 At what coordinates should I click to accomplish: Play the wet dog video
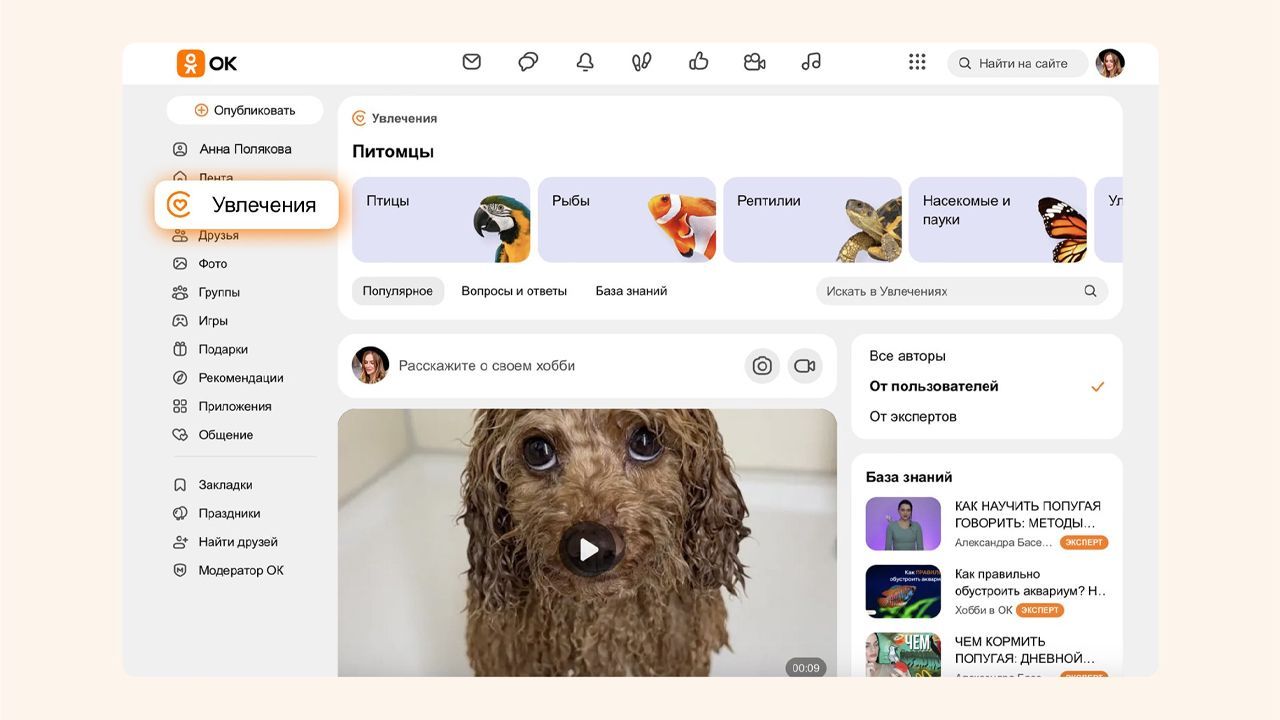click(588, 549)
